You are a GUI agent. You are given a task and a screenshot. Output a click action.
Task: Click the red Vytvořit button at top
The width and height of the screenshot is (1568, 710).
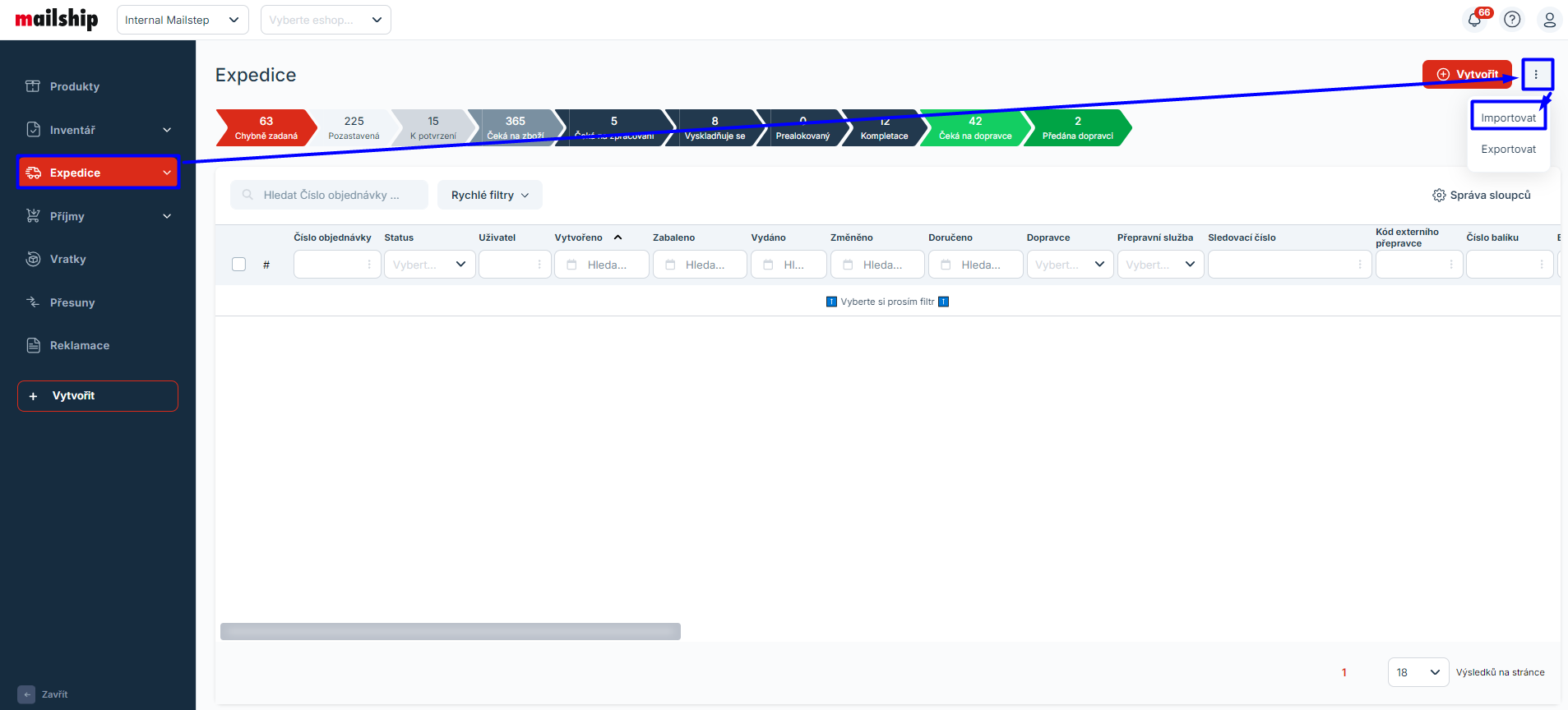[1467, 74]
